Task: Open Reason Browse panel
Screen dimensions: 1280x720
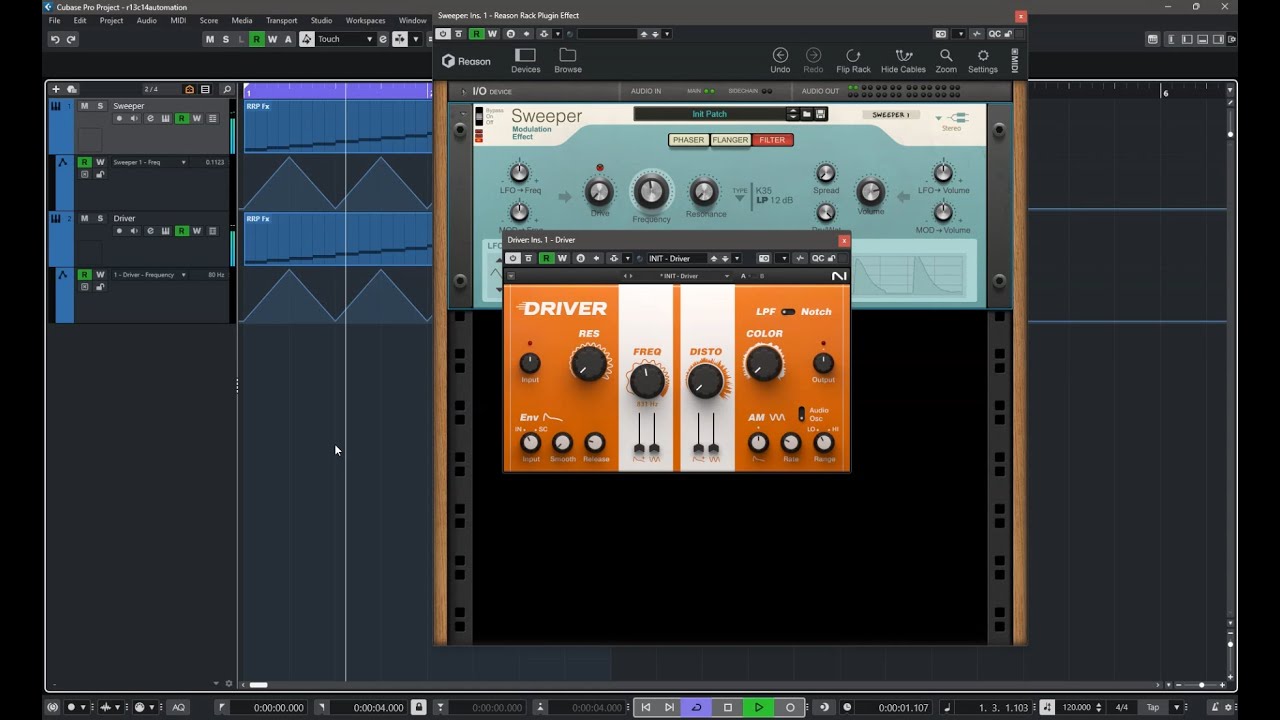Action: point(568,60)
